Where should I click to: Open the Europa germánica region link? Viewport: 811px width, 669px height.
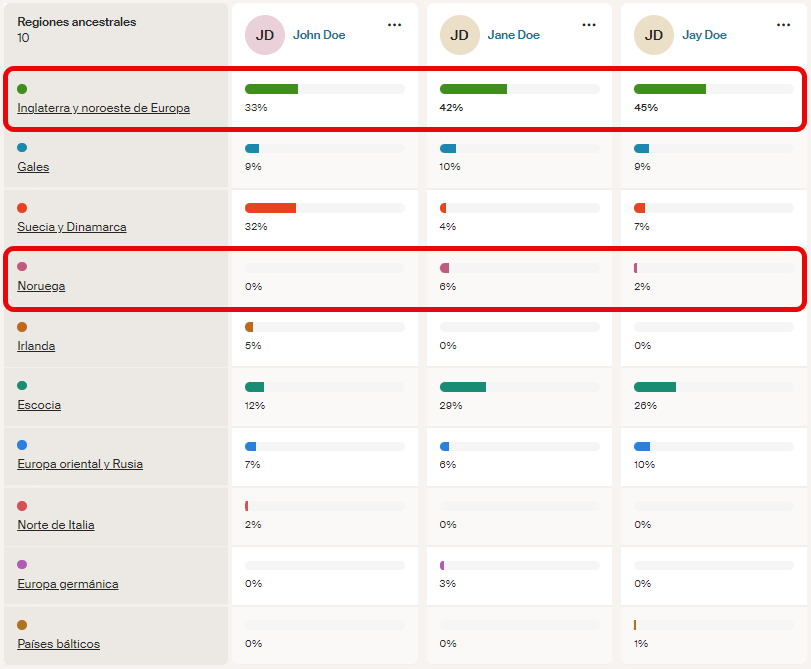click(68, 584)
